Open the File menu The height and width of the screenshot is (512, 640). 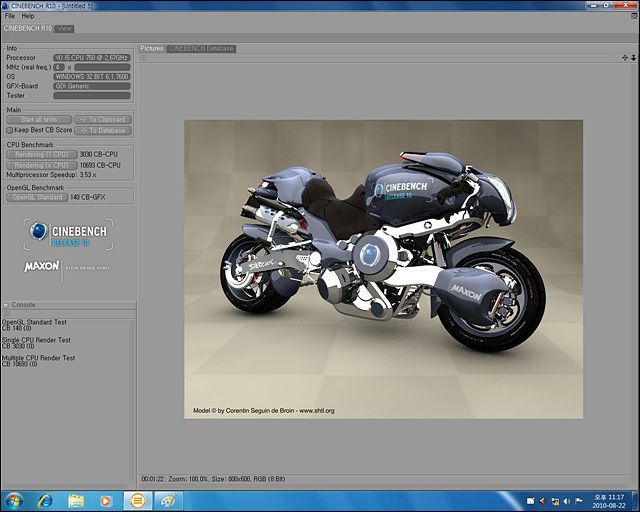pos(10,16)
